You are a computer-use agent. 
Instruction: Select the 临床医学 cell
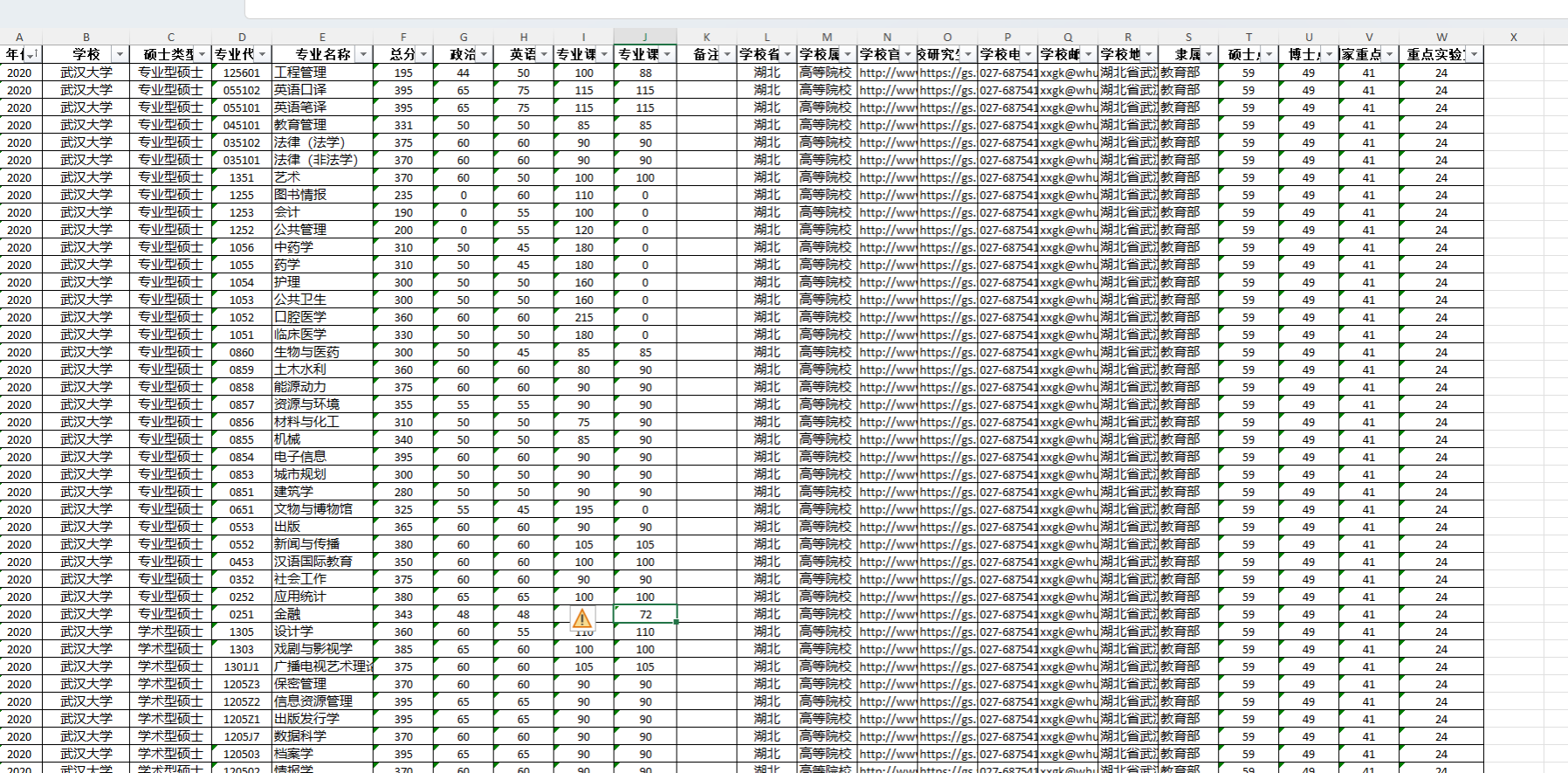click(322, 335)
